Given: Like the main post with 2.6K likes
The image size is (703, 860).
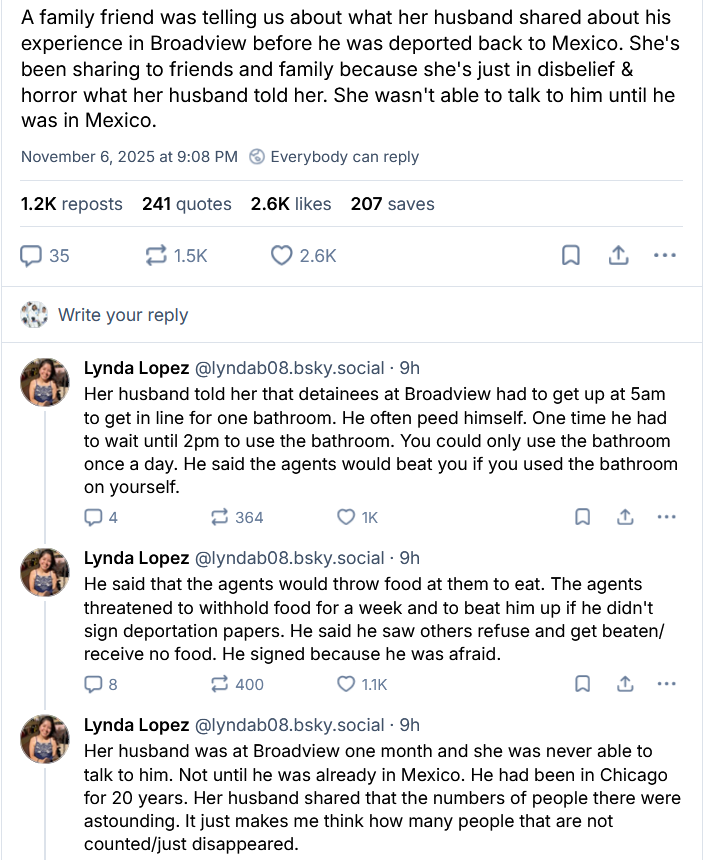Looking at the screenshot, I should (282, 255).
